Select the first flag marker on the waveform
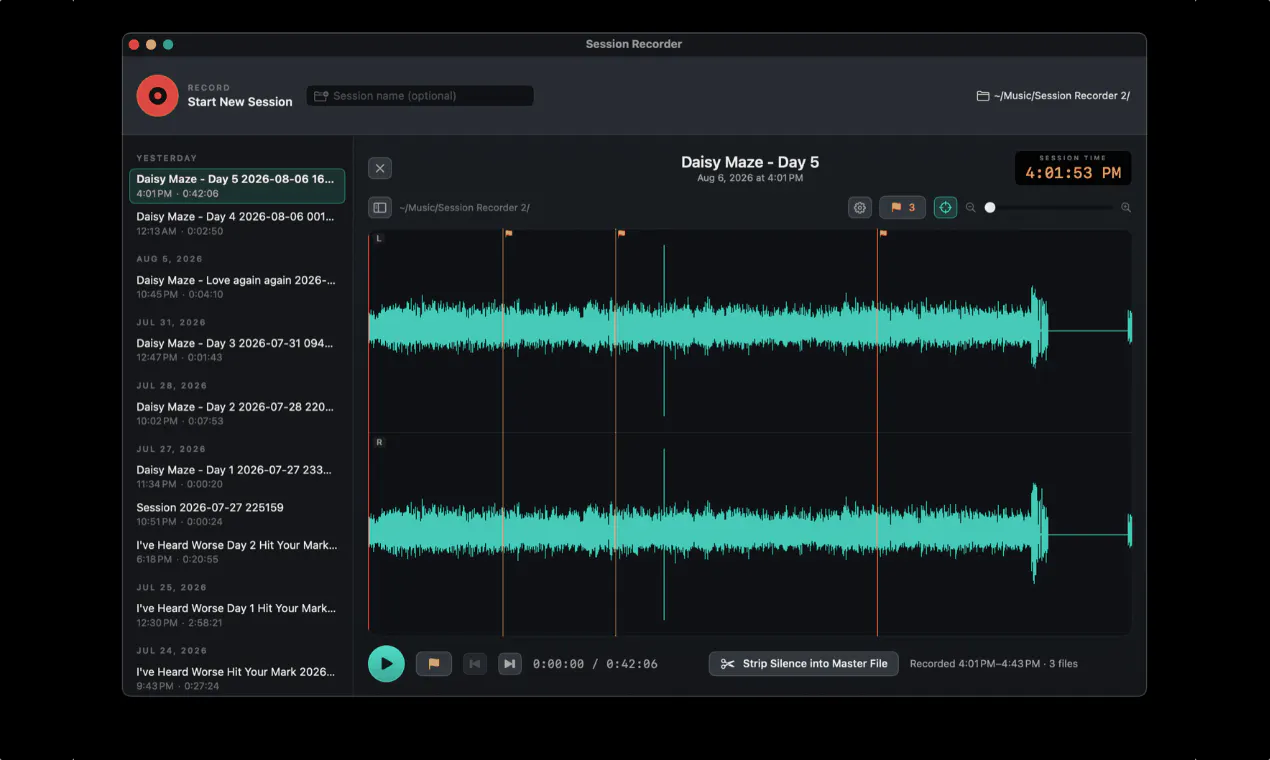Screen dimensions: 1270x760 pyautogui.click(x=508, y=233)
